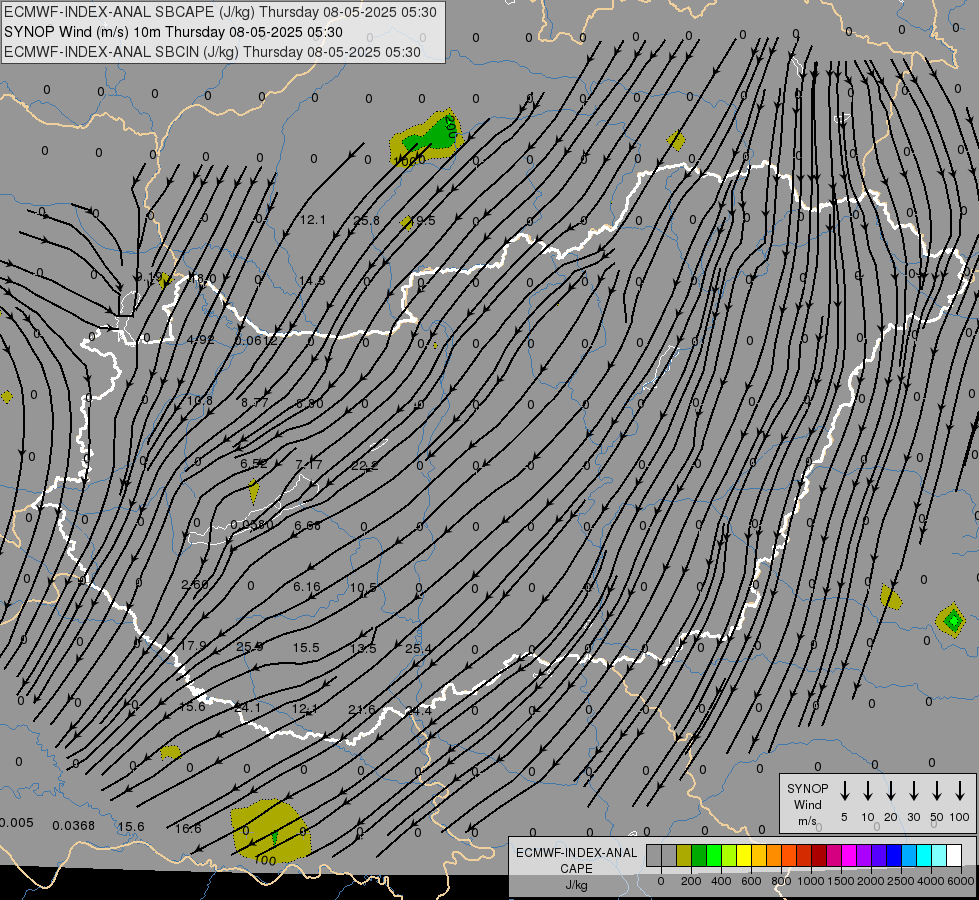Click the SBCAPE header line in title box
Screen dimensions: 979x900
click(220, 12)
